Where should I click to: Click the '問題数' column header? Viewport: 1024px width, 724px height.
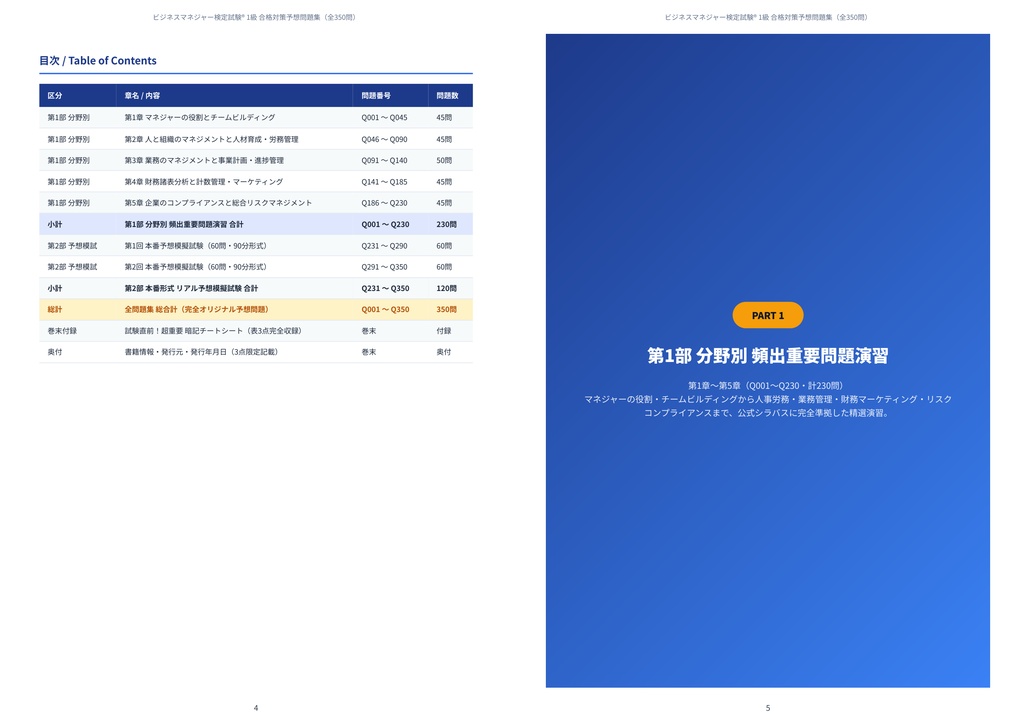[447, 95]
